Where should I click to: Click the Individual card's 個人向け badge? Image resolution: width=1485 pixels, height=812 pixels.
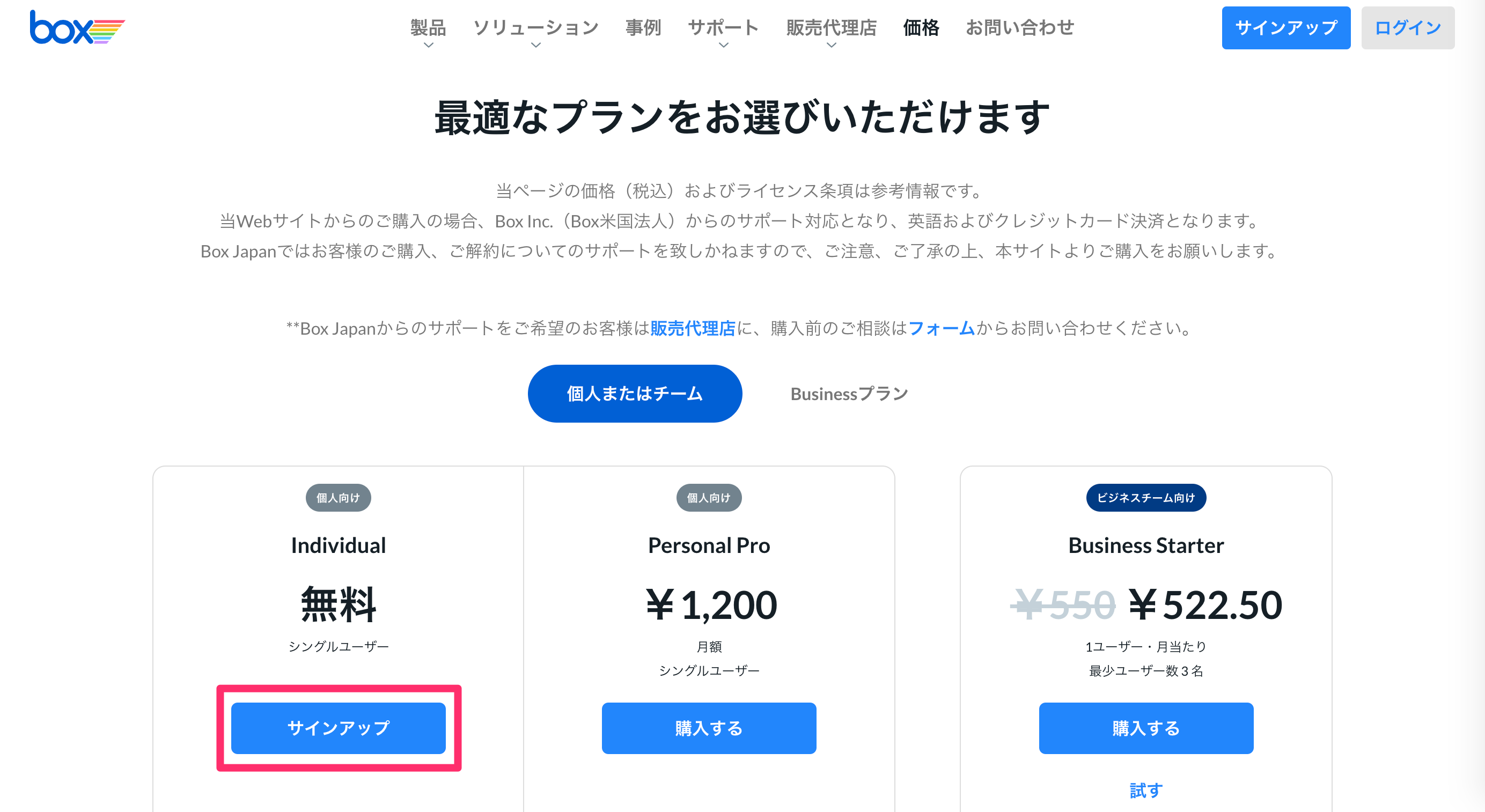tap(338, 497)
